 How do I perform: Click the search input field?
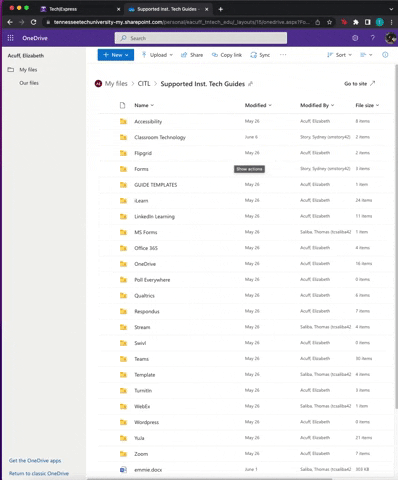[x=201, y=38]
